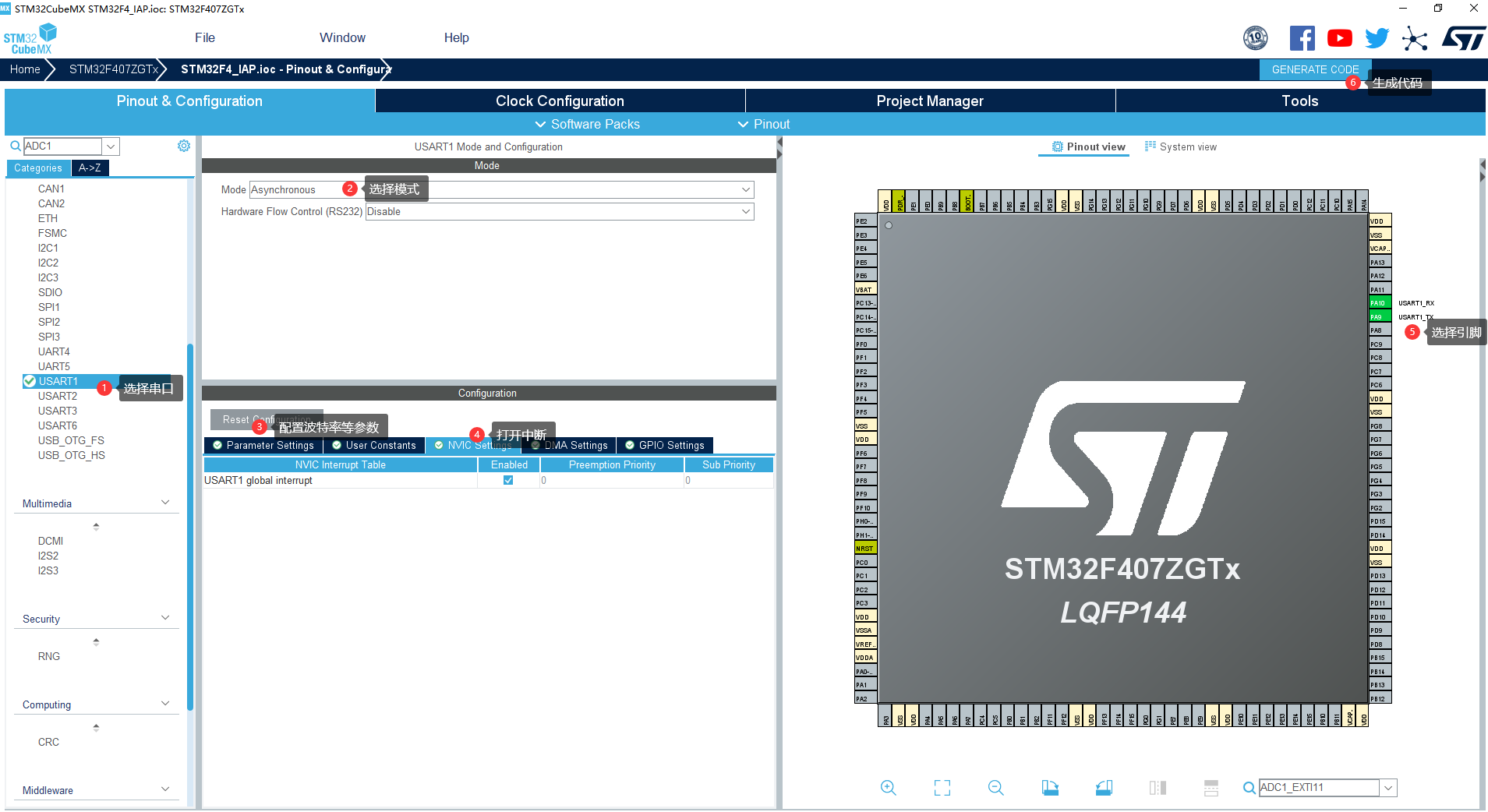Open User Constants tab

point(374,445)
